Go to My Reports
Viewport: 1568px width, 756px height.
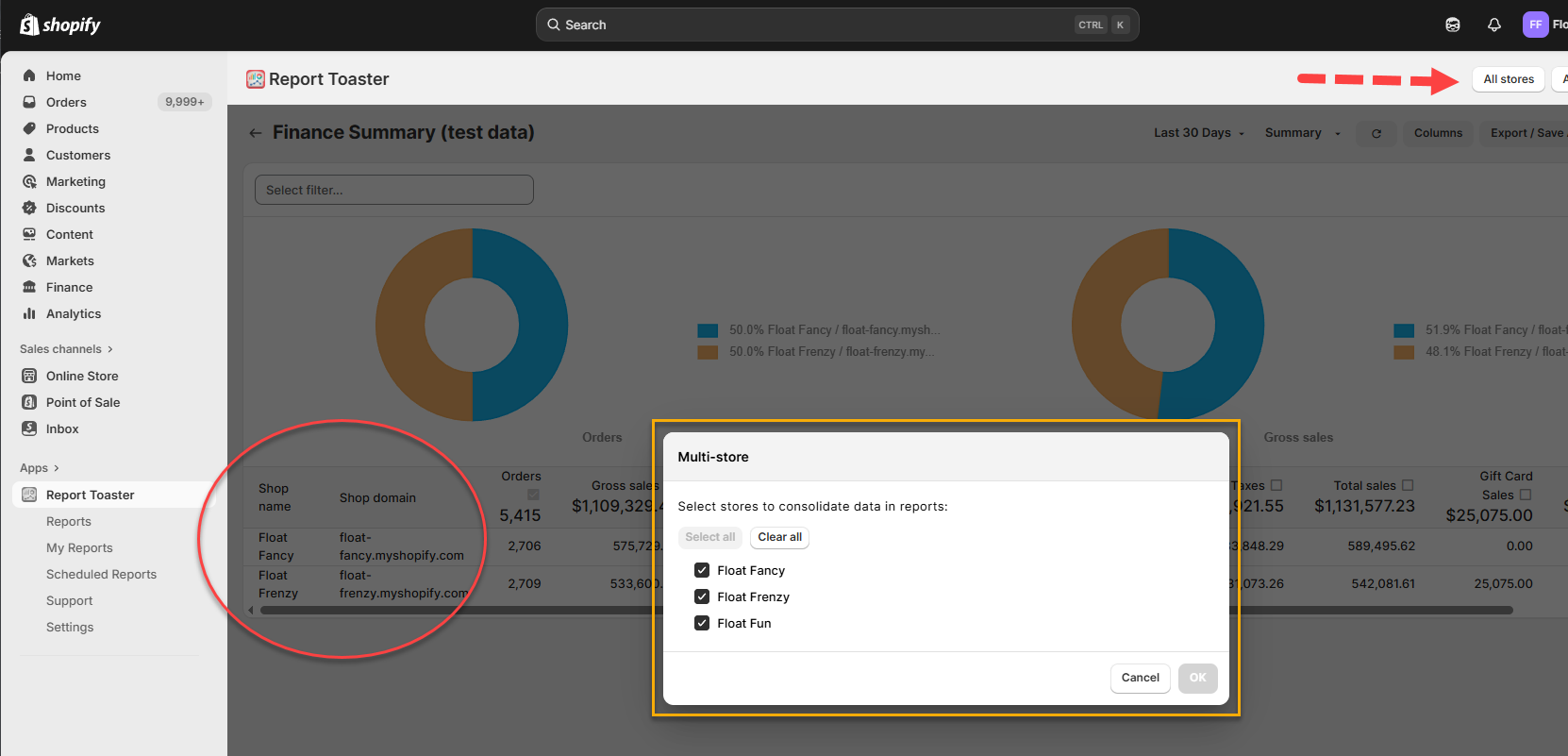tap(79, 547)
